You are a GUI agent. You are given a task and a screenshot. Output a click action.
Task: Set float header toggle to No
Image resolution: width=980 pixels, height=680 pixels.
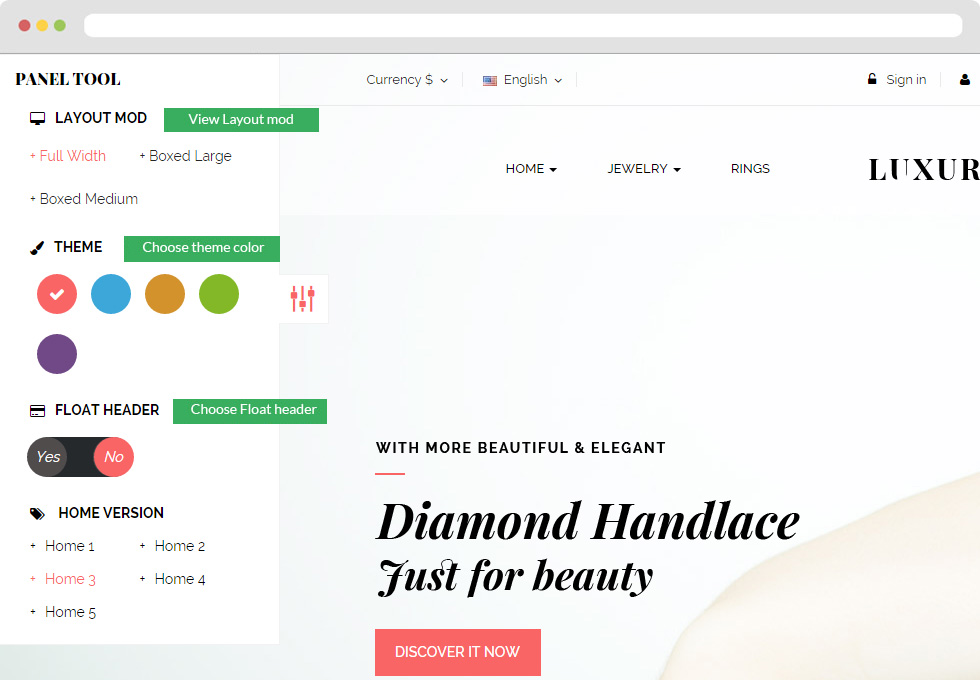point(114,457)
